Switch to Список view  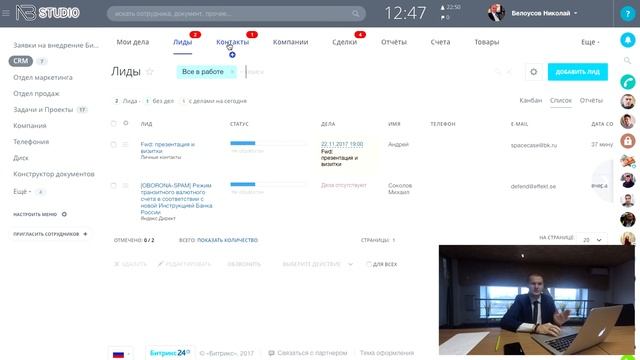[x=561, y=100]
